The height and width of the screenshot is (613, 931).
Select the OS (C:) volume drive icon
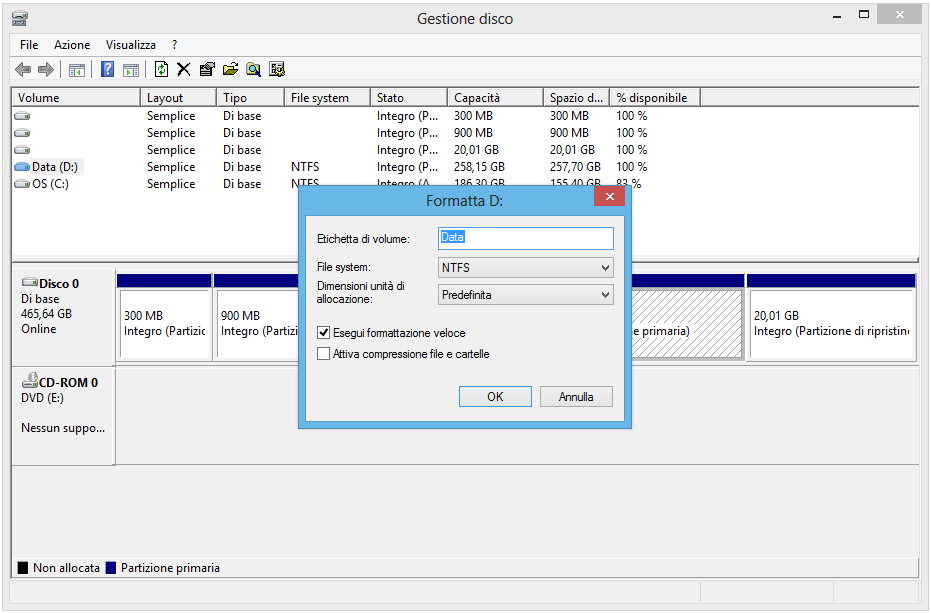point(22,183)
